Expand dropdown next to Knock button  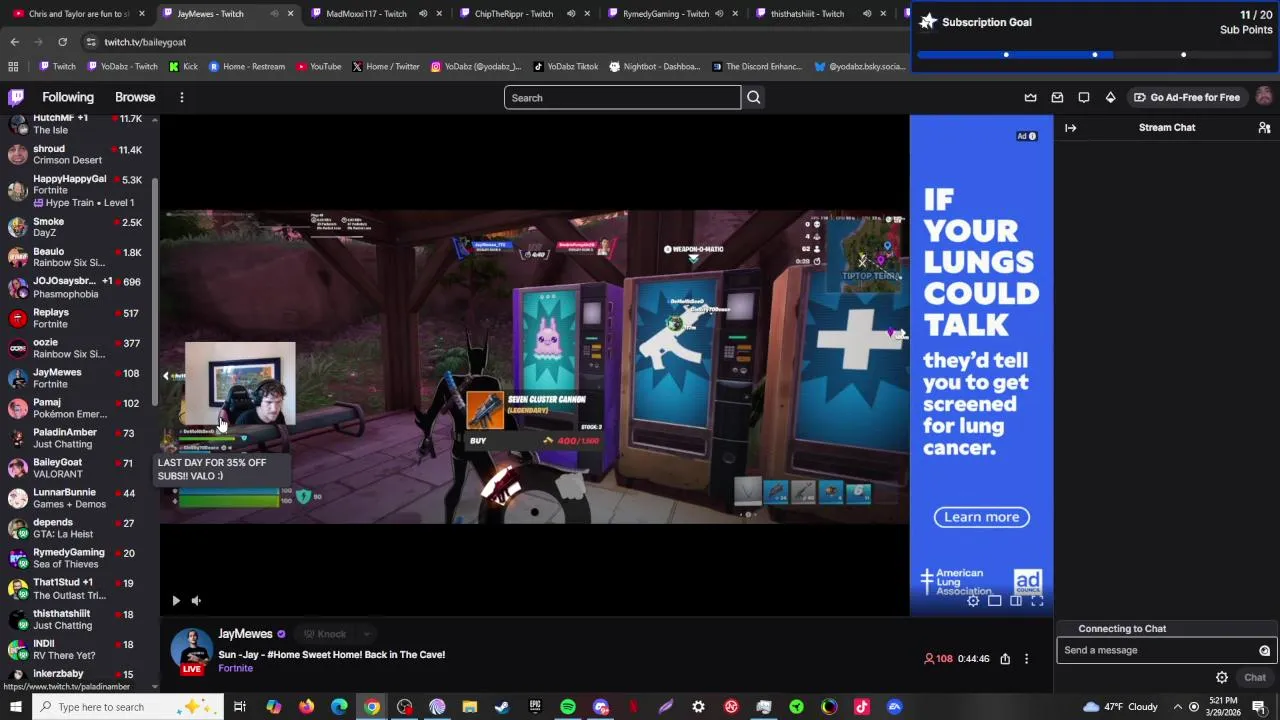[x=367, y=634]
